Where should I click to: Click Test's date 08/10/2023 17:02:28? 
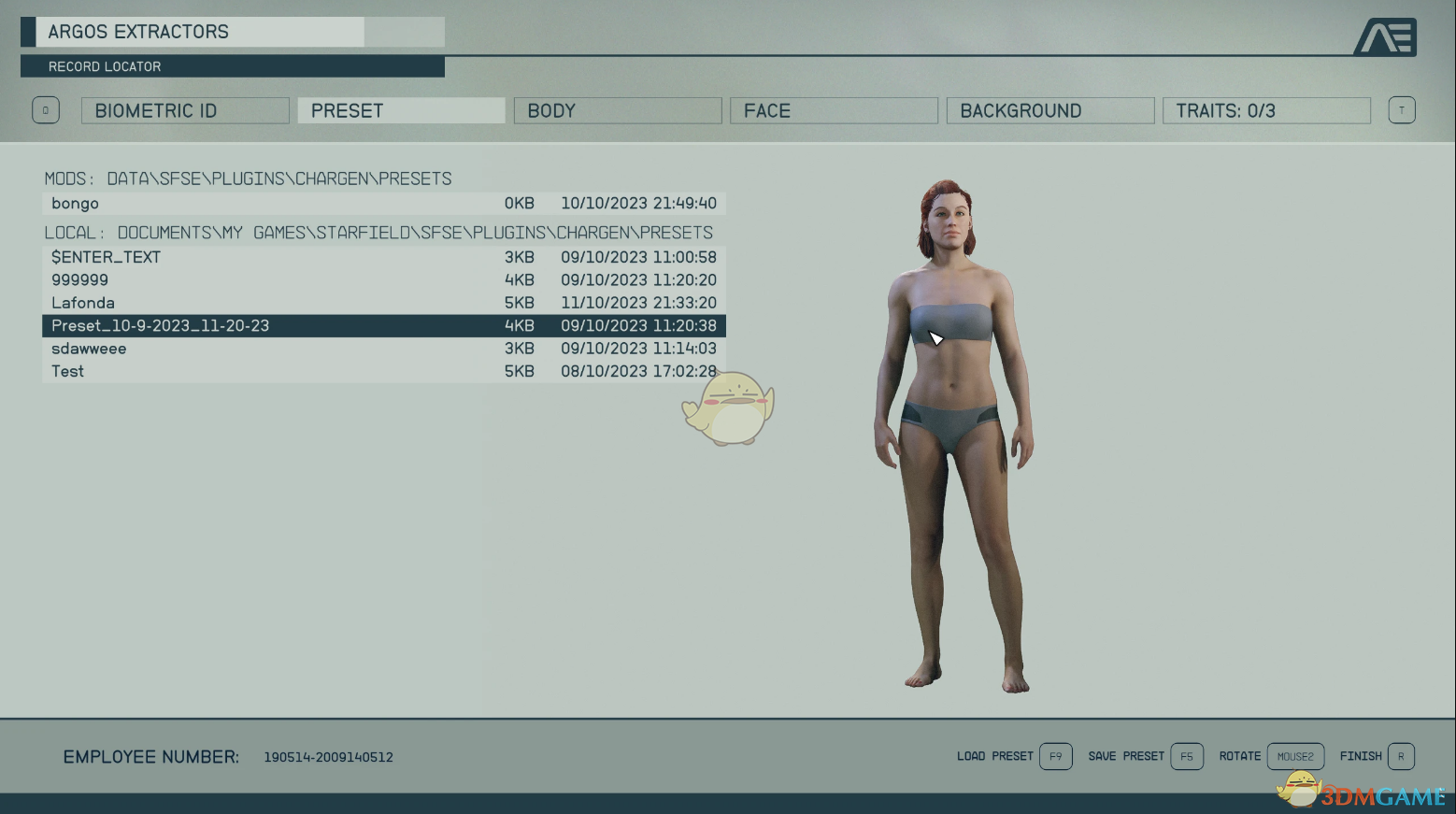pos(638,371)
